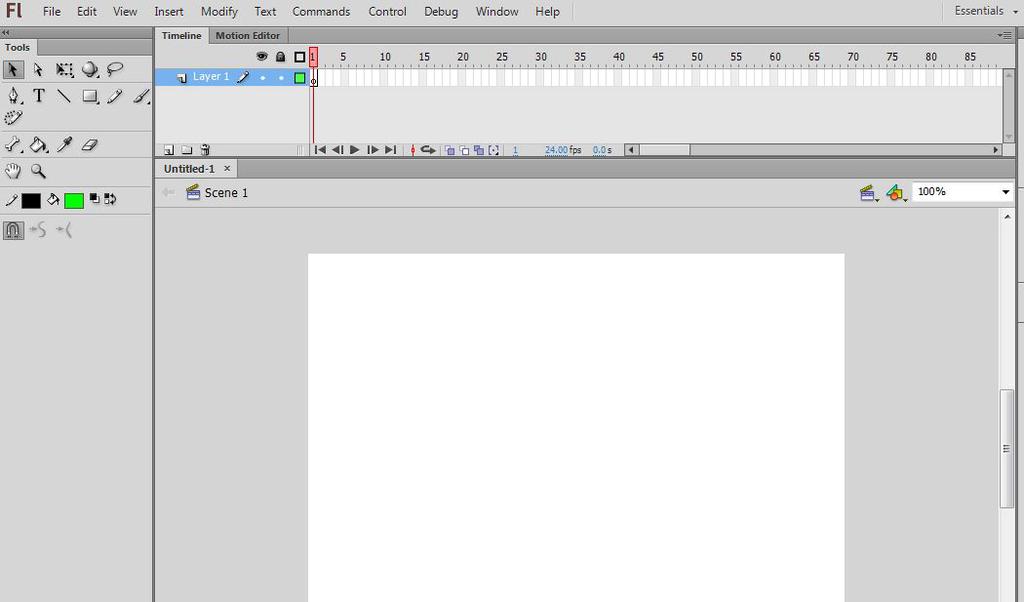Open Modify Onion Markers button
The image size is (1024, 602).
494,150
